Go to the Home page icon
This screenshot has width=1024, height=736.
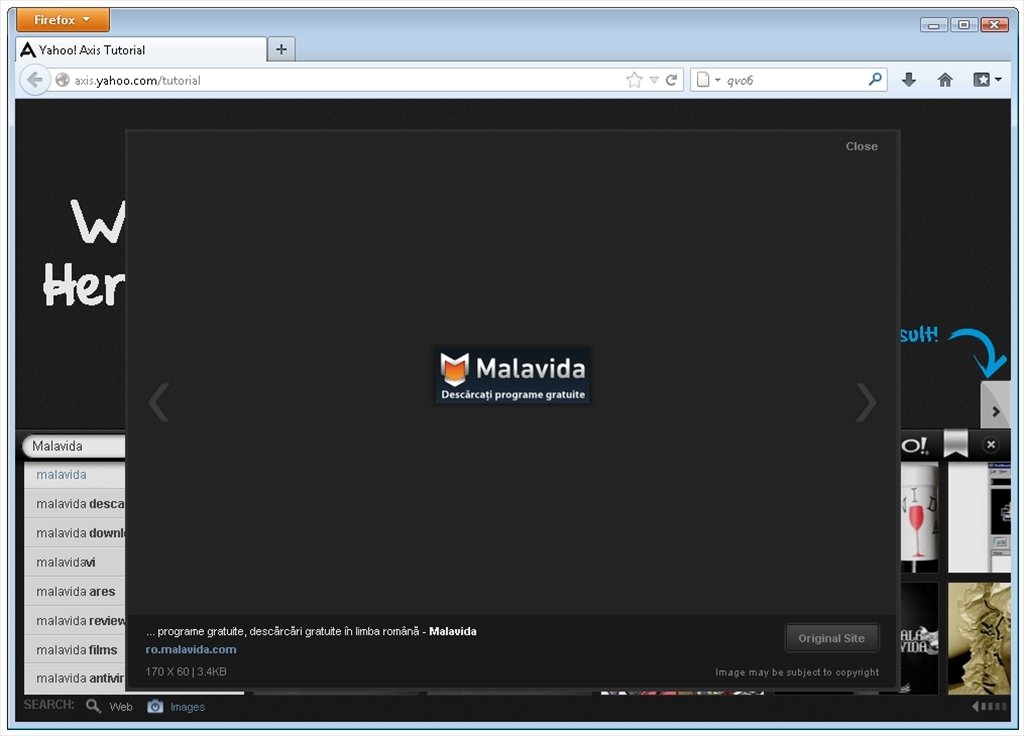click(945, 80)
